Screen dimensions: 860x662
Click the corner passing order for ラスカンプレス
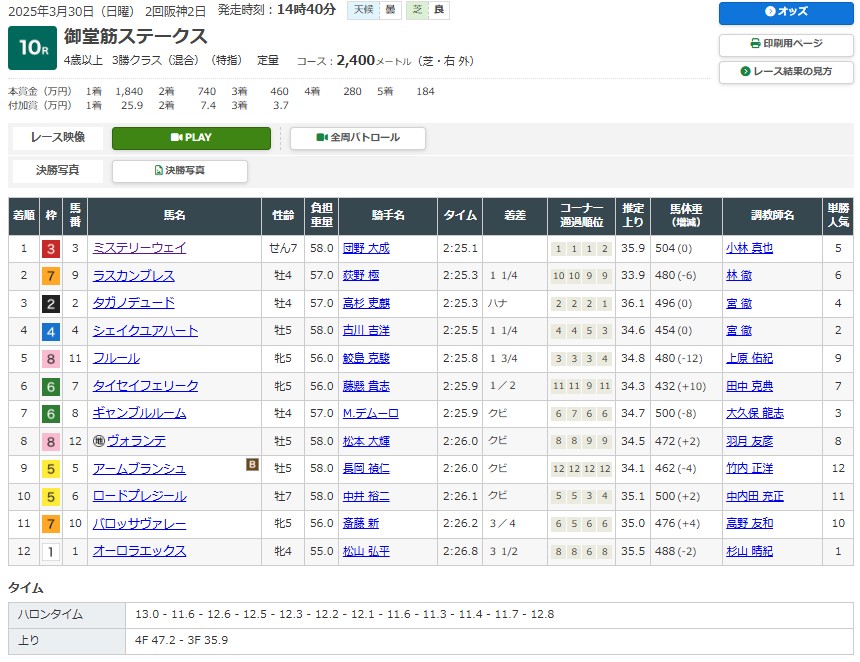click(581, 276)
